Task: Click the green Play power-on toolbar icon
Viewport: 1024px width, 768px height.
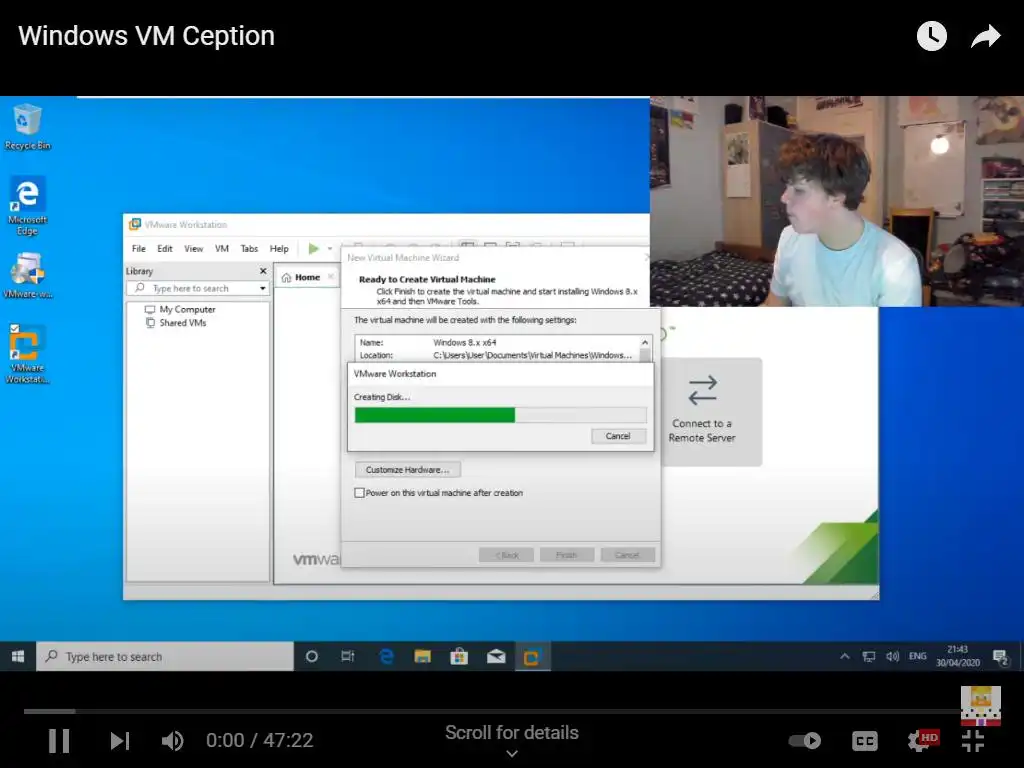Action: click(313, 249)
